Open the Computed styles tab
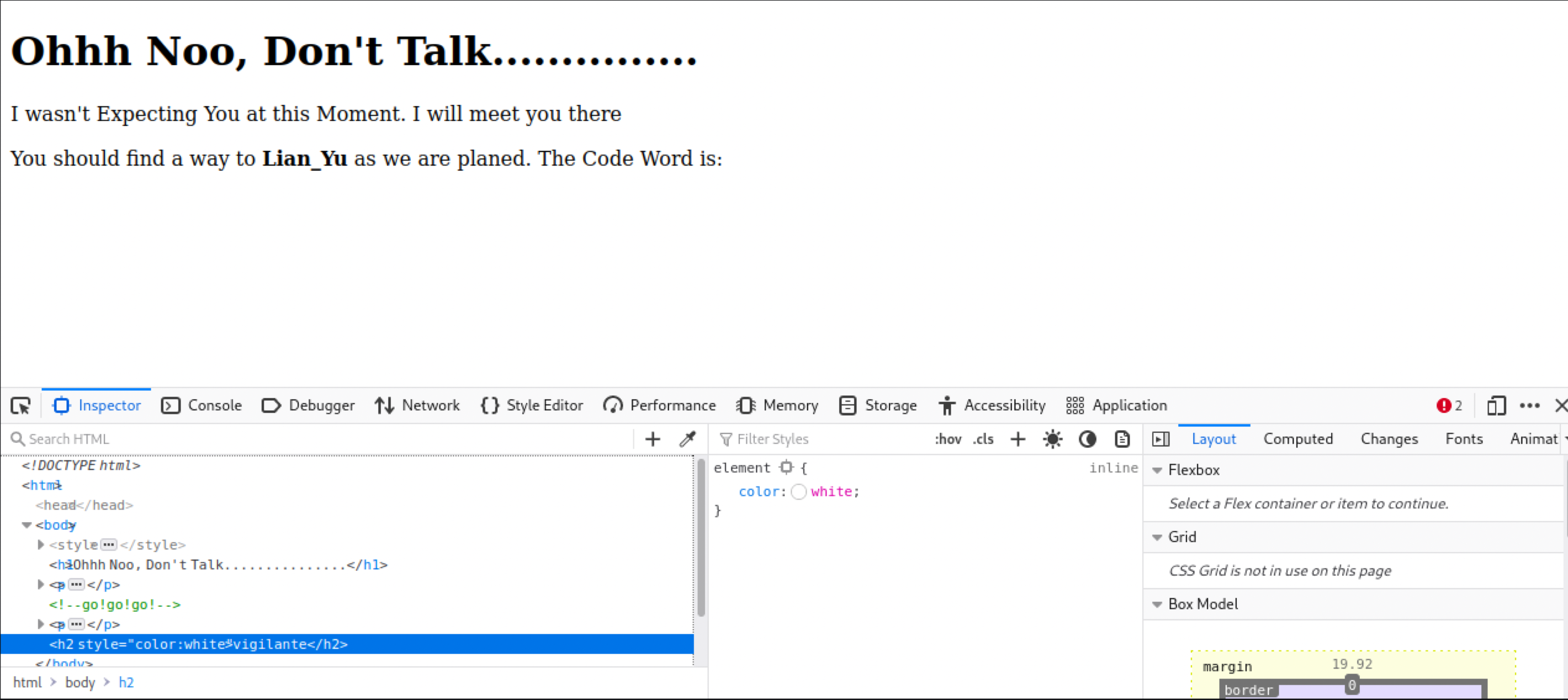1568x700 pixels. pyautogui.click(x=1297, y=439)
